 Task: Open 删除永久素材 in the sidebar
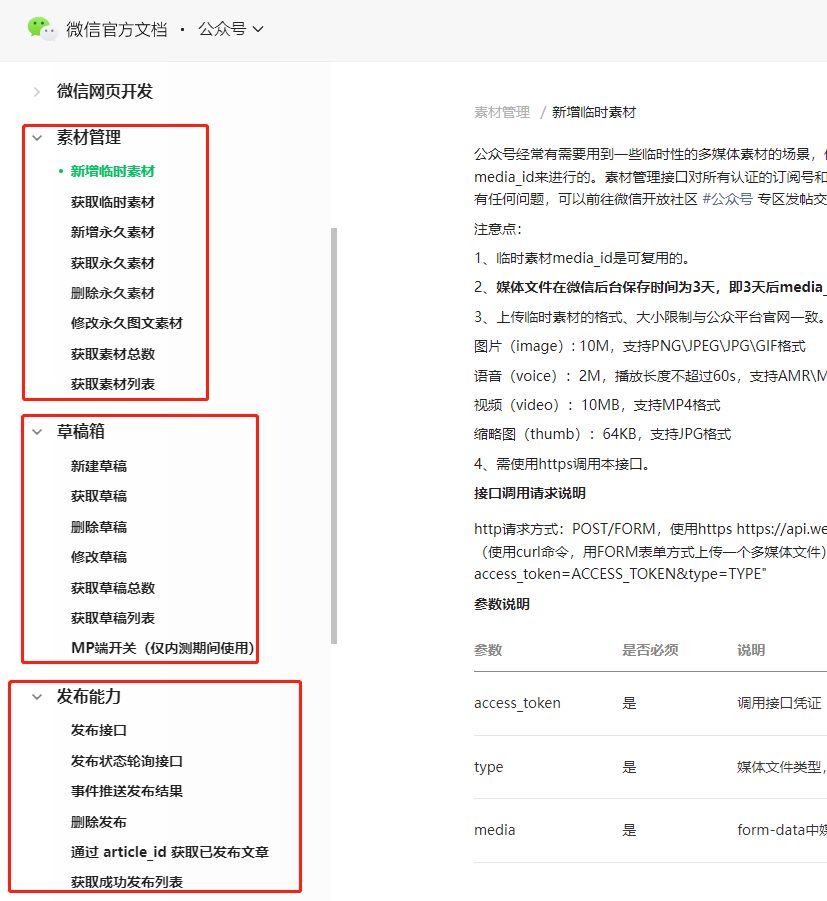[x=113, y=293]
